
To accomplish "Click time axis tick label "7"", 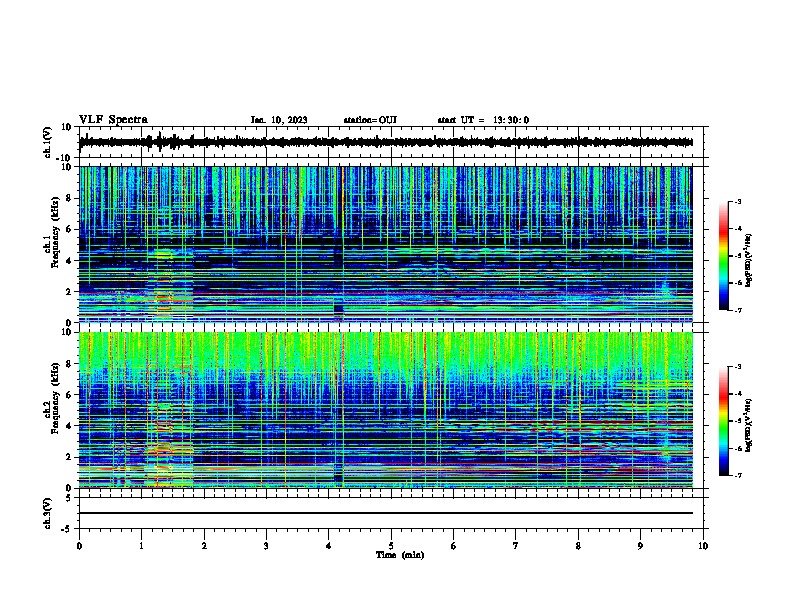I will [516, 546].
